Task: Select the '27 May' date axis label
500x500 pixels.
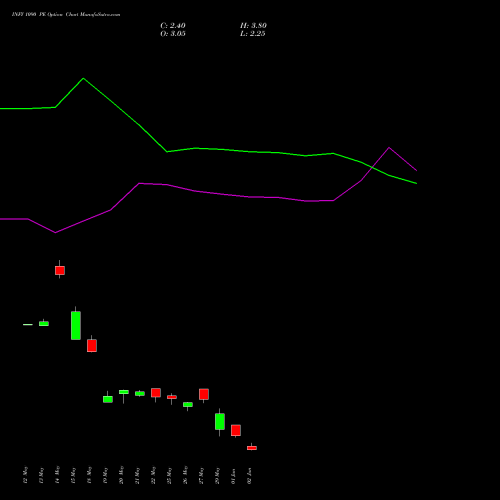Action: (x=201, y=475)
